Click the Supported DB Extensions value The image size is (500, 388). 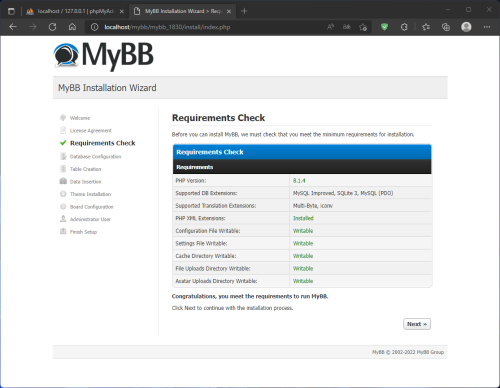(343, 193)
